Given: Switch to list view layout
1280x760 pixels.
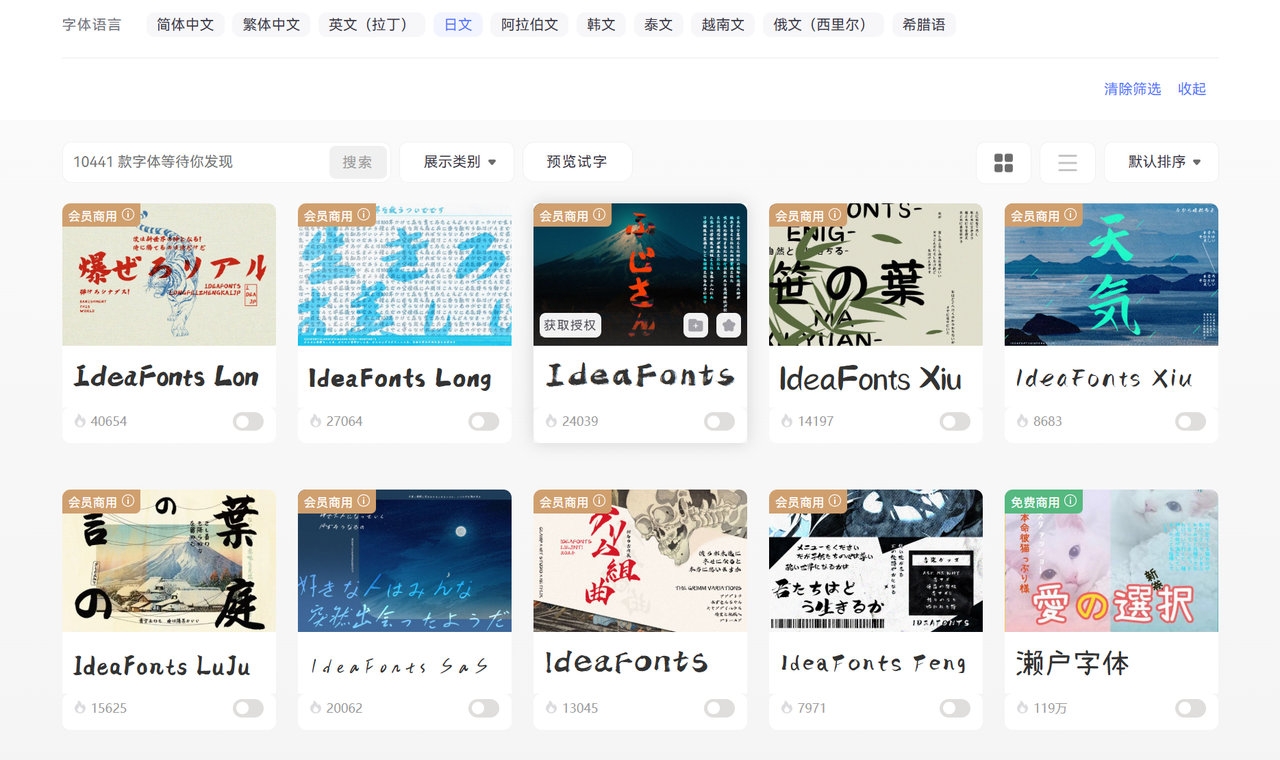Looking at the screenshot, I should [x=1067, y=162].
